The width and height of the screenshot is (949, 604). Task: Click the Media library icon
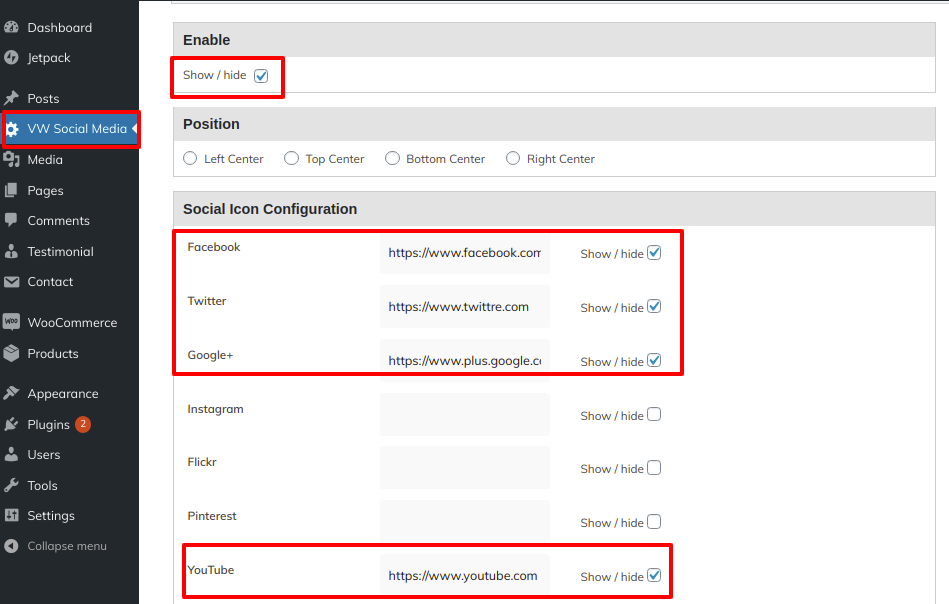pos(12,160)
